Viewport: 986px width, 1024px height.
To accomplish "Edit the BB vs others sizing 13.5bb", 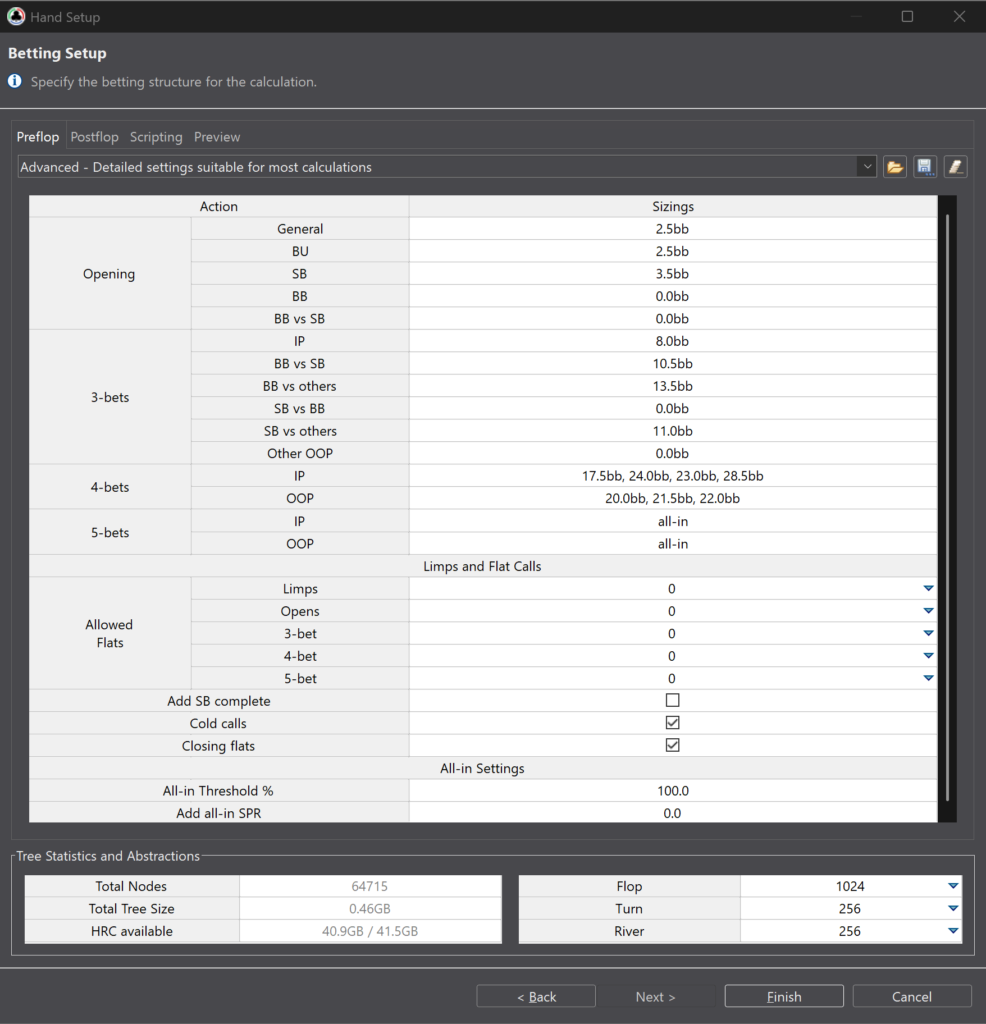I will (673, 386).
